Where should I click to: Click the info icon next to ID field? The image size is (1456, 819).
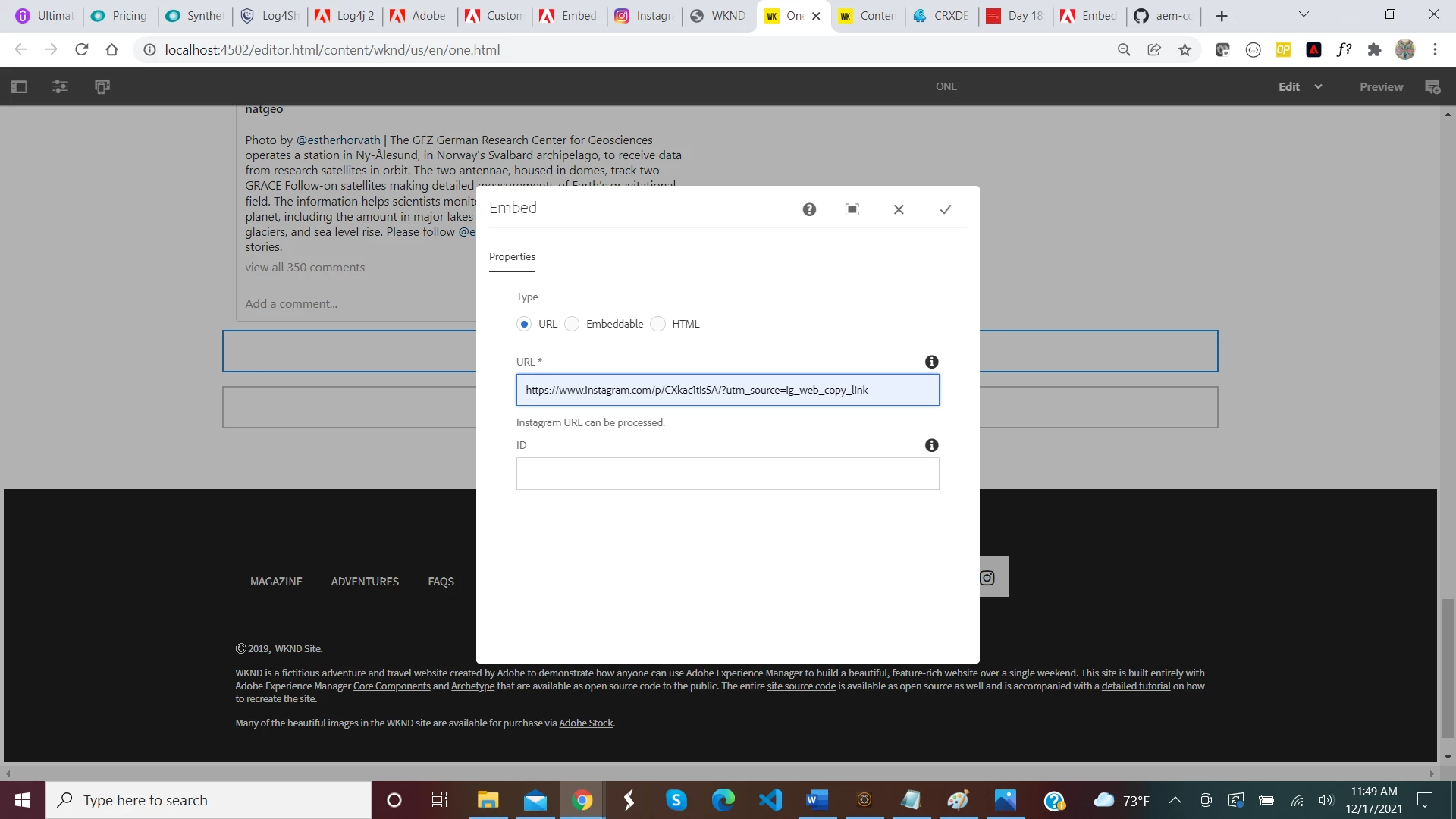coord(932,445)
